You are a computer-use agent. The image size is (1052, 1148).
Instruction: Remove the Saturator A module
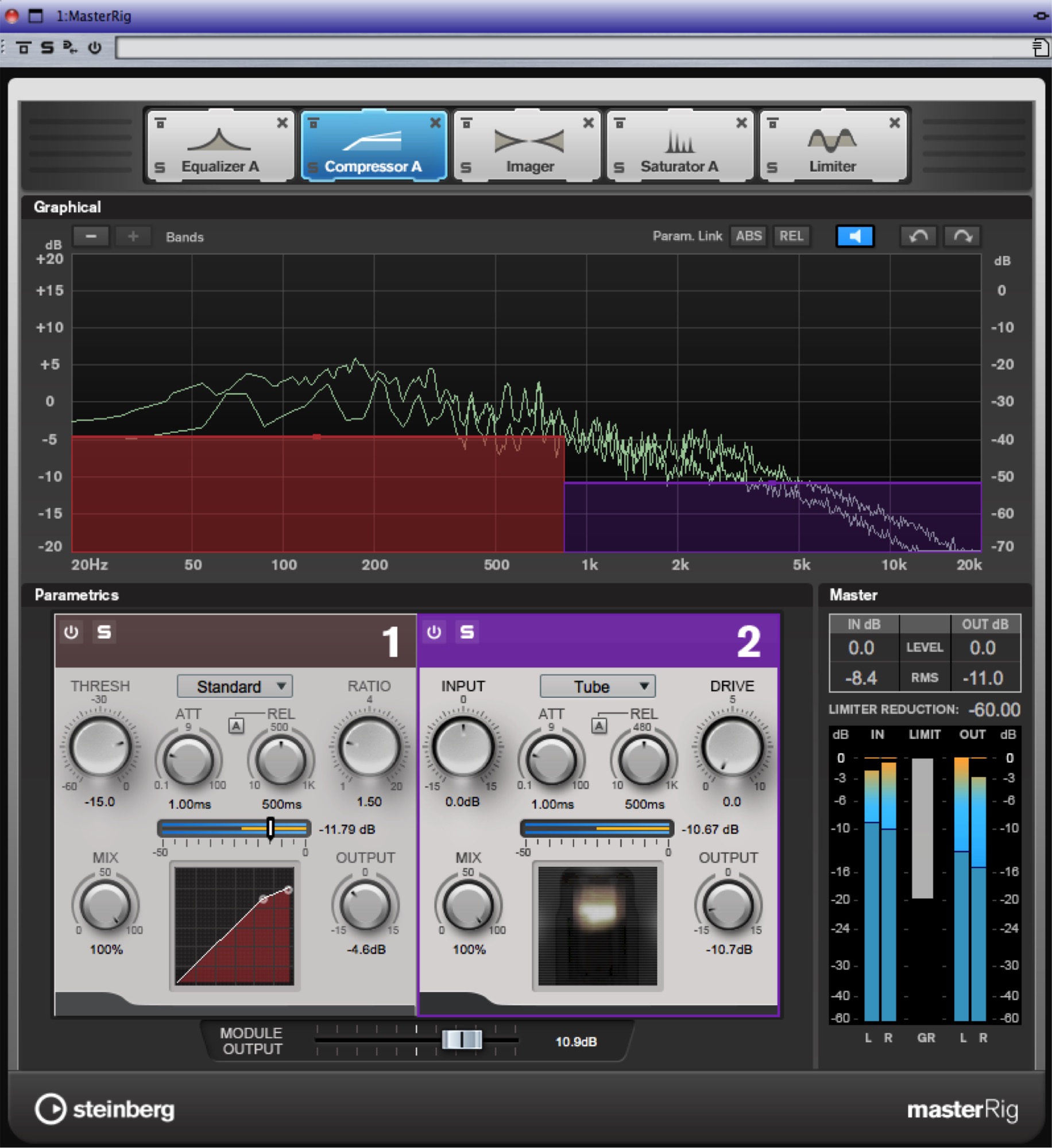(741, 123)
